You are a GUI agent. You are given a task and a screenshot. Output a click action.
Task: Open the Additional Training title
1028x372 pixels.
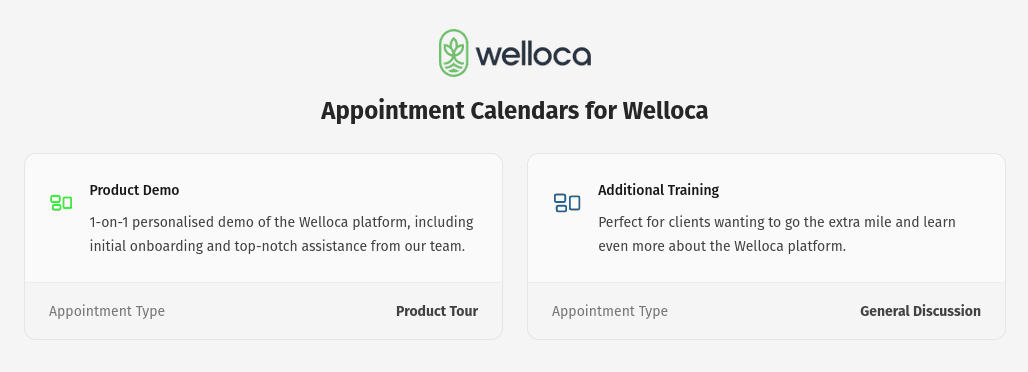(x=658, y=190)
